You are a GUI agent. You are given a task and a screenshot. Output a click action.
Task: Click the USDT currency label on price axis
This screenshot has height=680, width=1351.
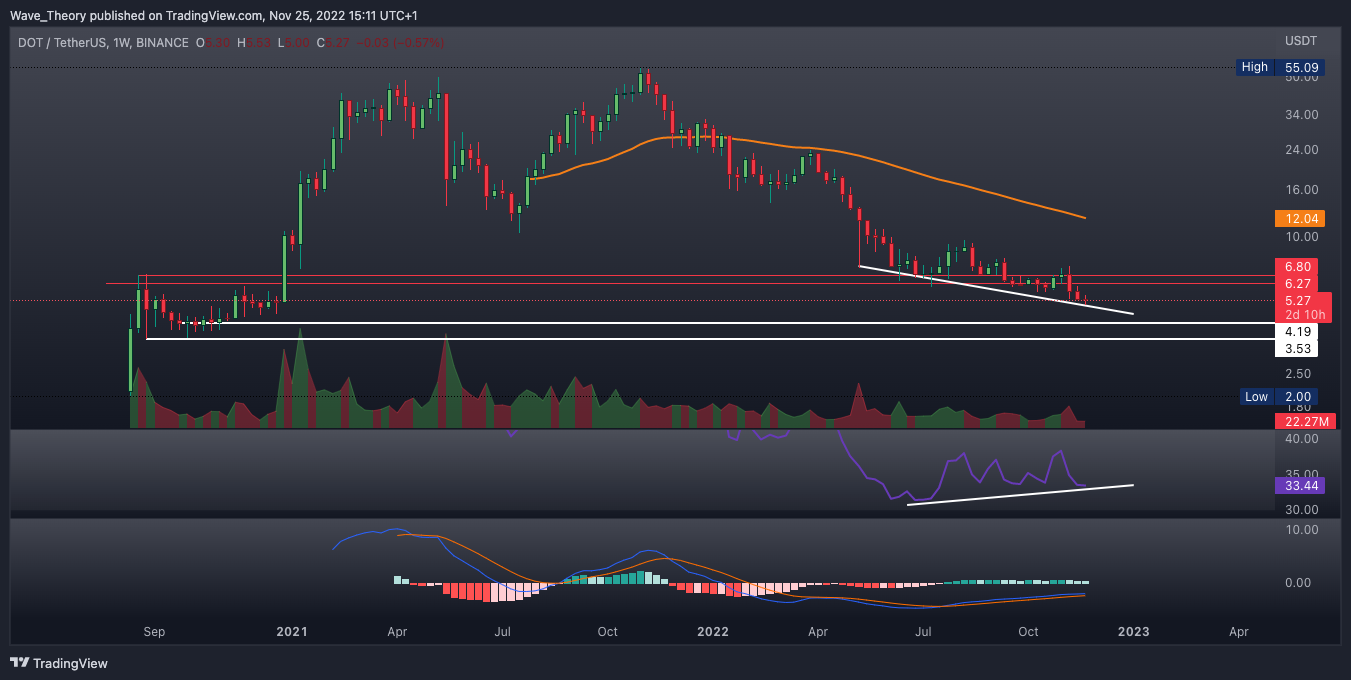(1301, 41)
